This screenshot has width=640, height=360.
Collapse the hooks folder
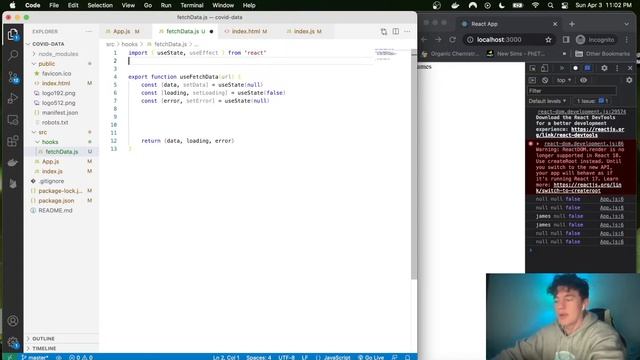pyautogui.click(x=61, y=142)
